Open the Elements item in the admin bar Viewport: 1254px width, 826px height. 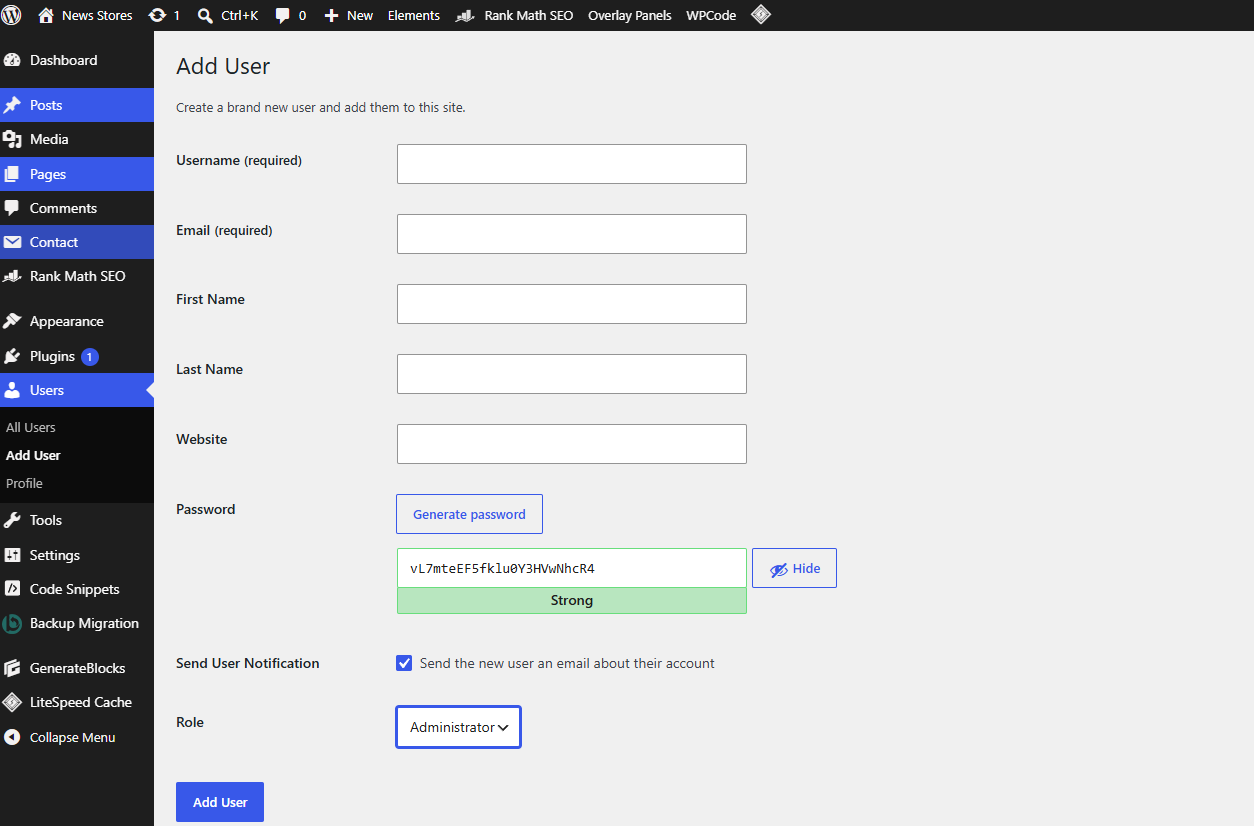[x=414, y=16]
